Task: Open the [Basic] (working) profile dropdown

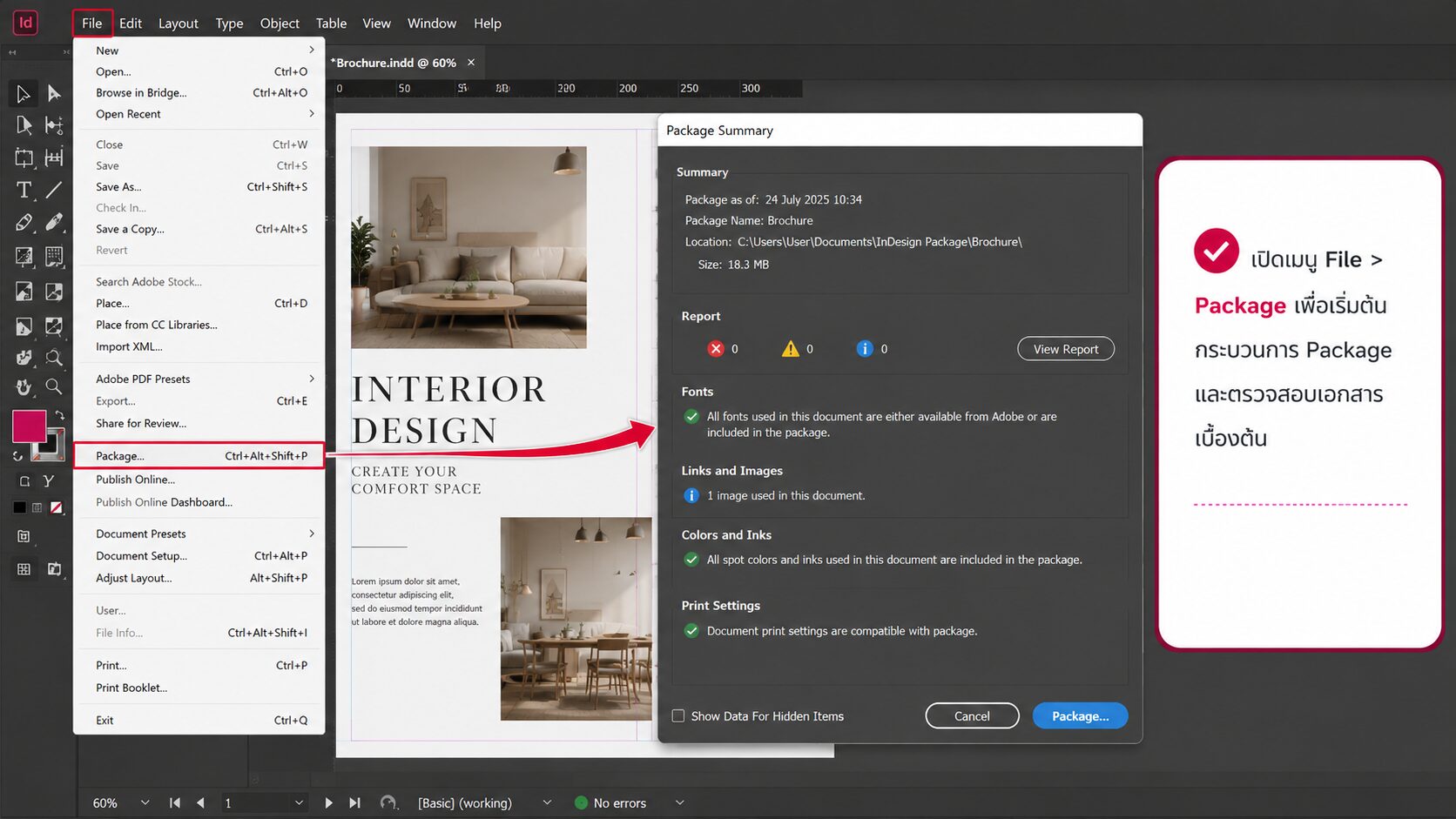Action: 547,802
